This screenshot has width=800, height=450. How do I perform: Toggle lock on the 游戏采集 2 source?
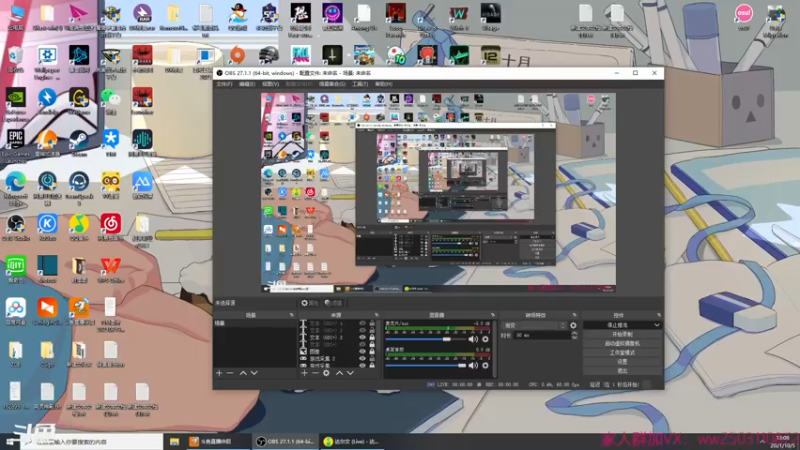372,359
